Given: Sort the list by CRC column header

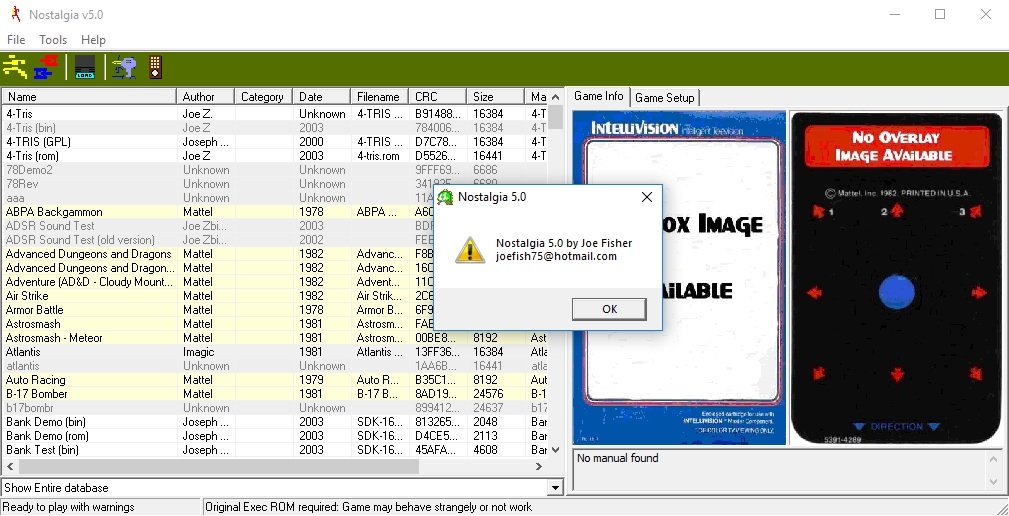Looking at the screenshot, I should coord(437,97).
